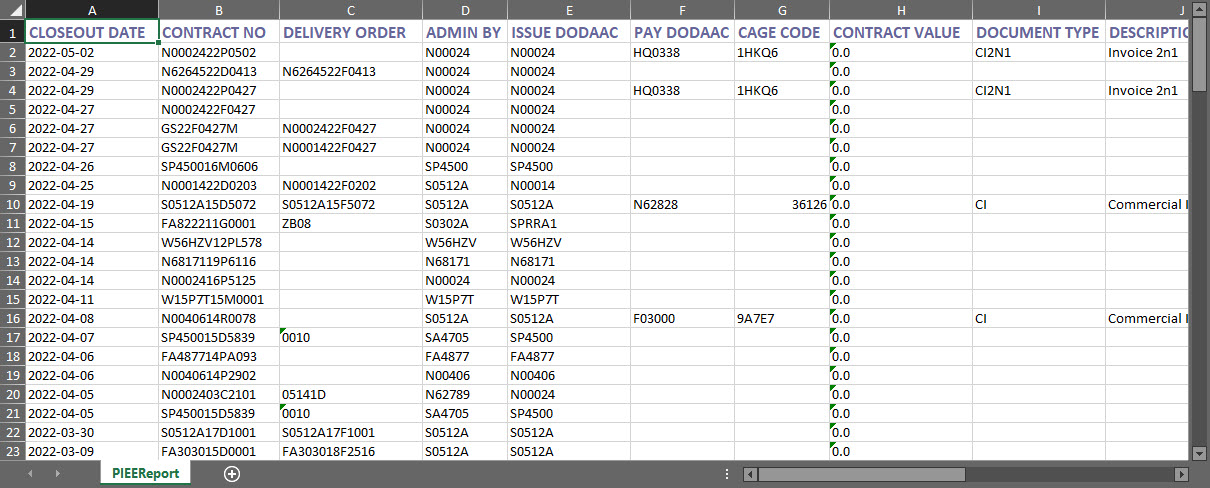Image resolution: width=1210 pixels, height=488 pixels.
Task: Click horizontal scrollbar right arrow
Action: click(1181, 474)
